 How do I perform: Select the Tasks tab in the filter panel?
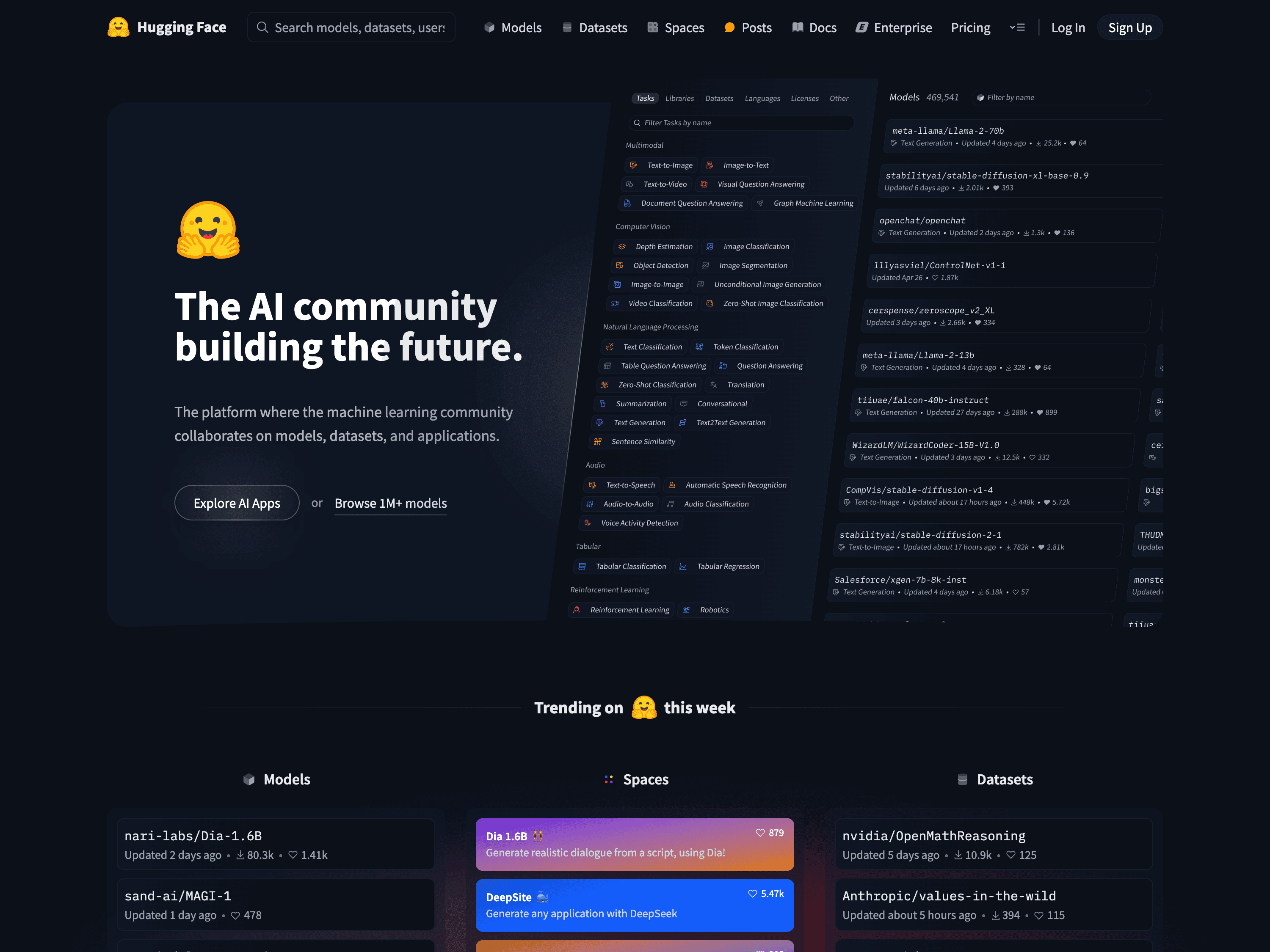(645, 98)
